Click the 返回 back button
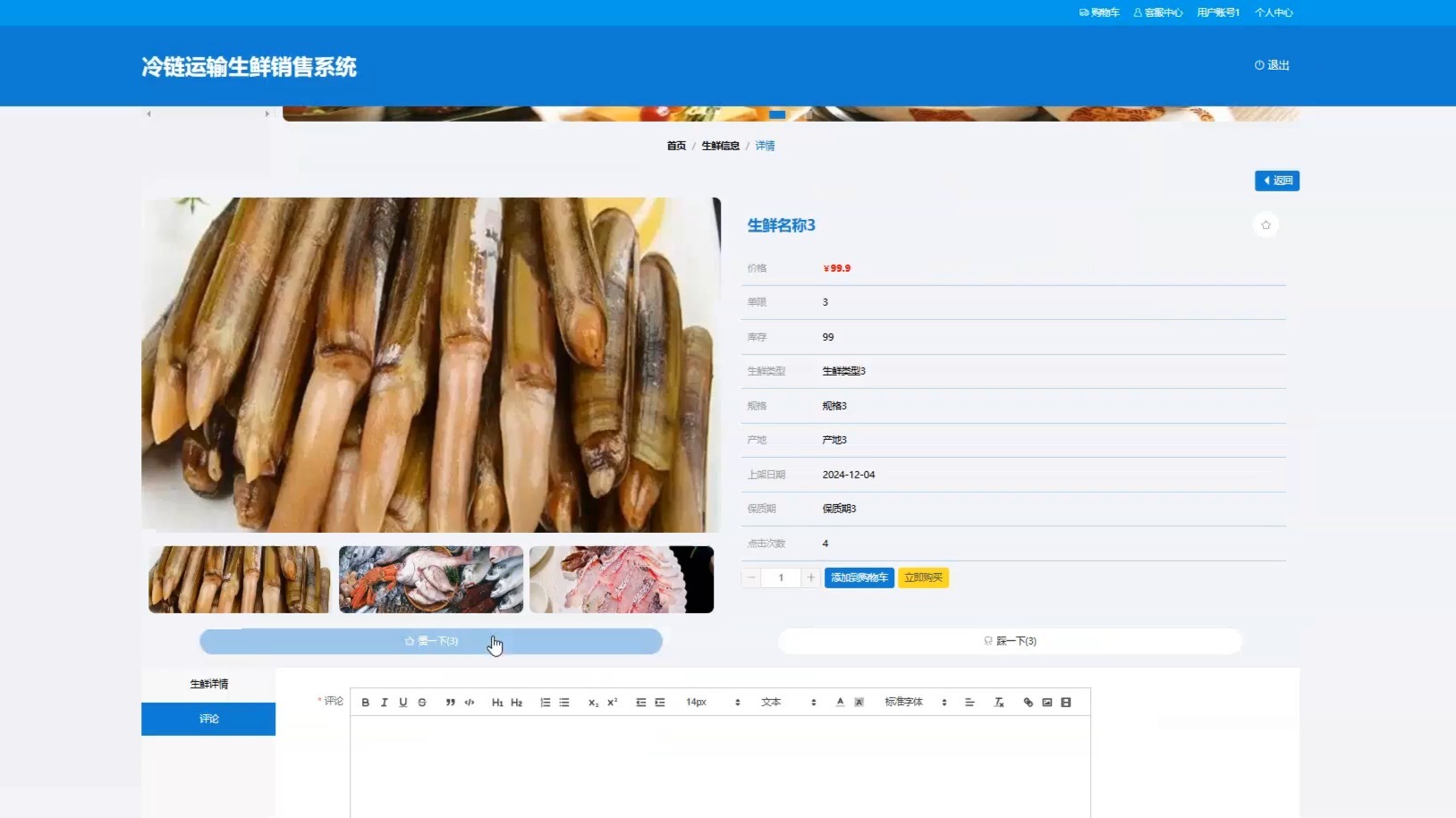The height and width of the screenshot is (818, 1456). pyautogui.click(x=1275, y=180)
